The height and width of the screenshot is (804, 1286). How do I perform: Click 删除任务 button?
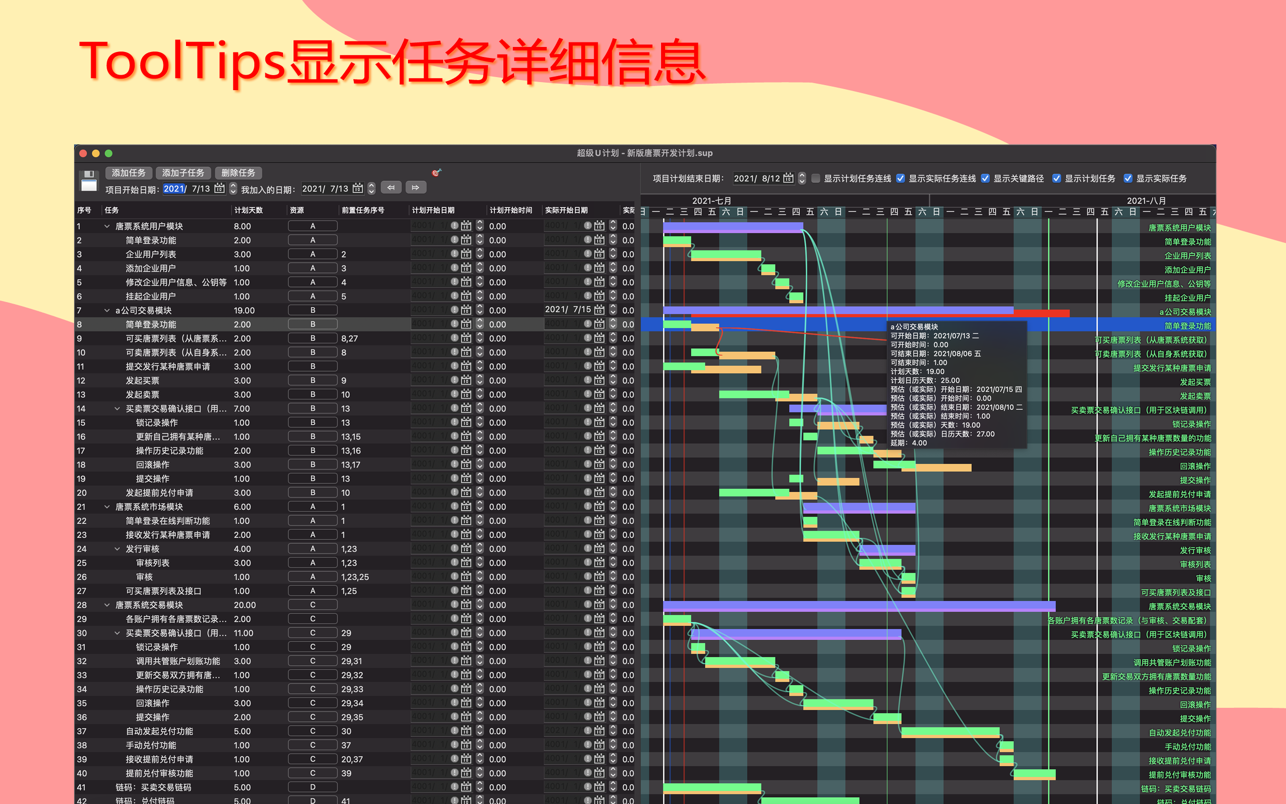pos(238,173)
